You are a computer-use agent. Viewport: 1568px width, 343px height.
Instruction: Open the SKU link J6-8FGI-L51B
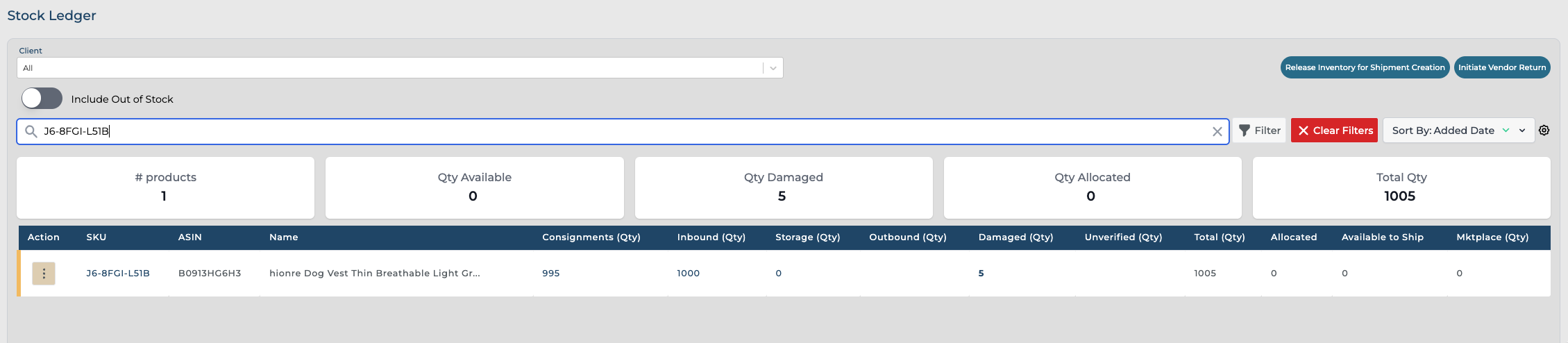[x=118, y=274]
